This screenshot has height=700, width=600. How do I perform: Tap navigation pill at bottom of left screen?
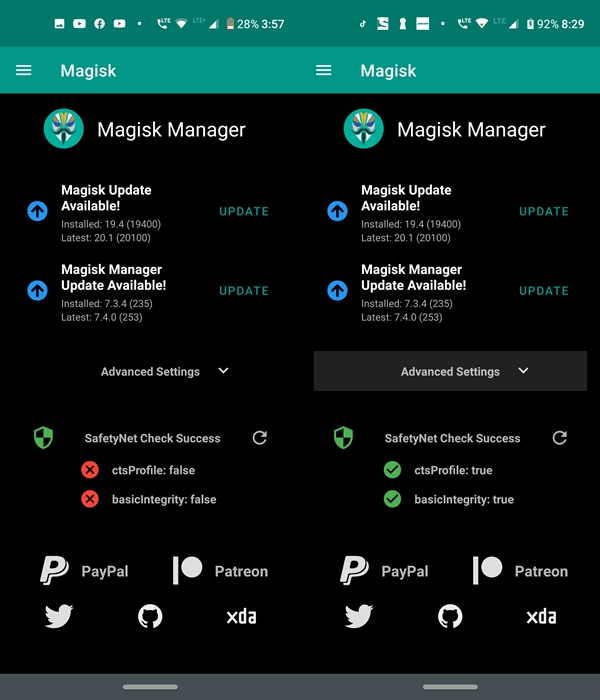tap(150, 687)
